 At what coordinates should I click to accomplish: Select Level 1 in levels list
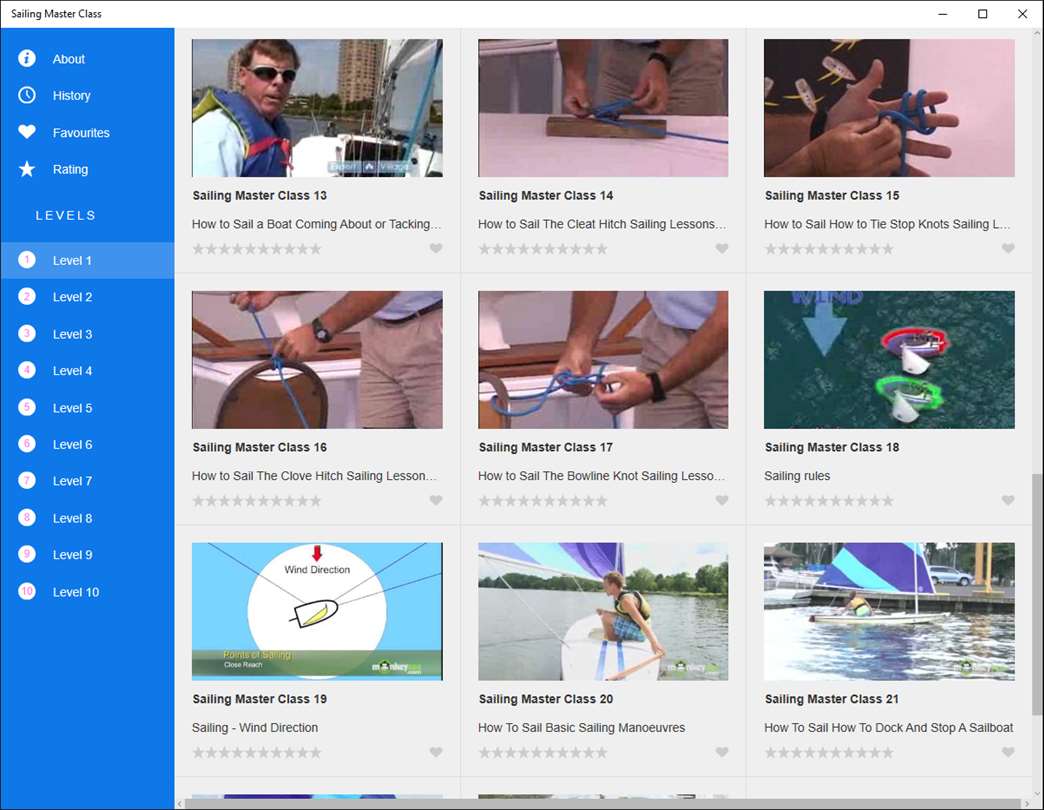[x=87, y=260]
